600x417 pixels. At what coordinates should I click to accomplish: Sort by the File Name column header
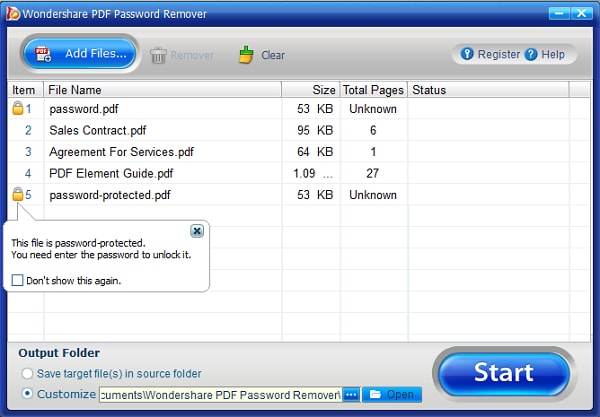pos(163,90)
